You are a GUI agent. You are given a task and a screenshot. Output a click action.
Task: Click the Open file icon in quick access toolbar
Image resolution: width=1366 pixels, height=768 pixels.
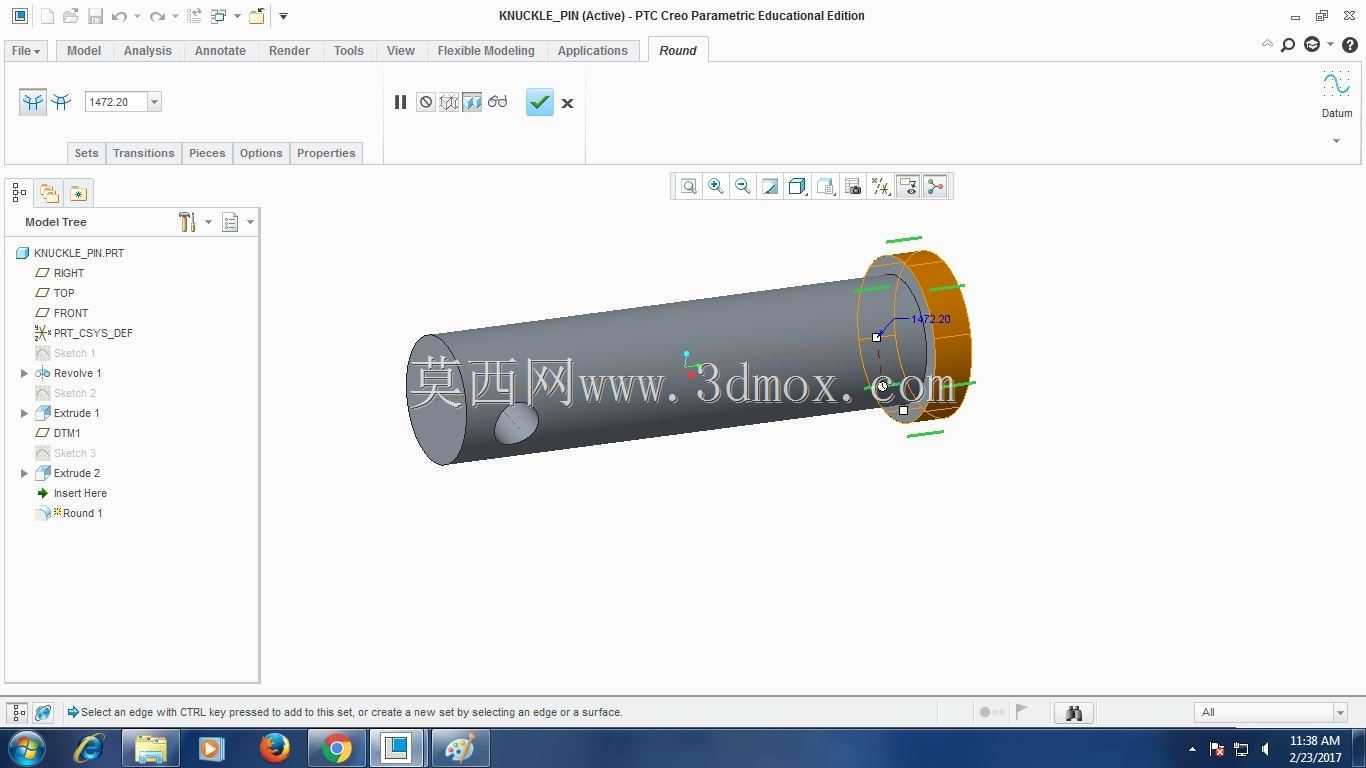[70, 16]
